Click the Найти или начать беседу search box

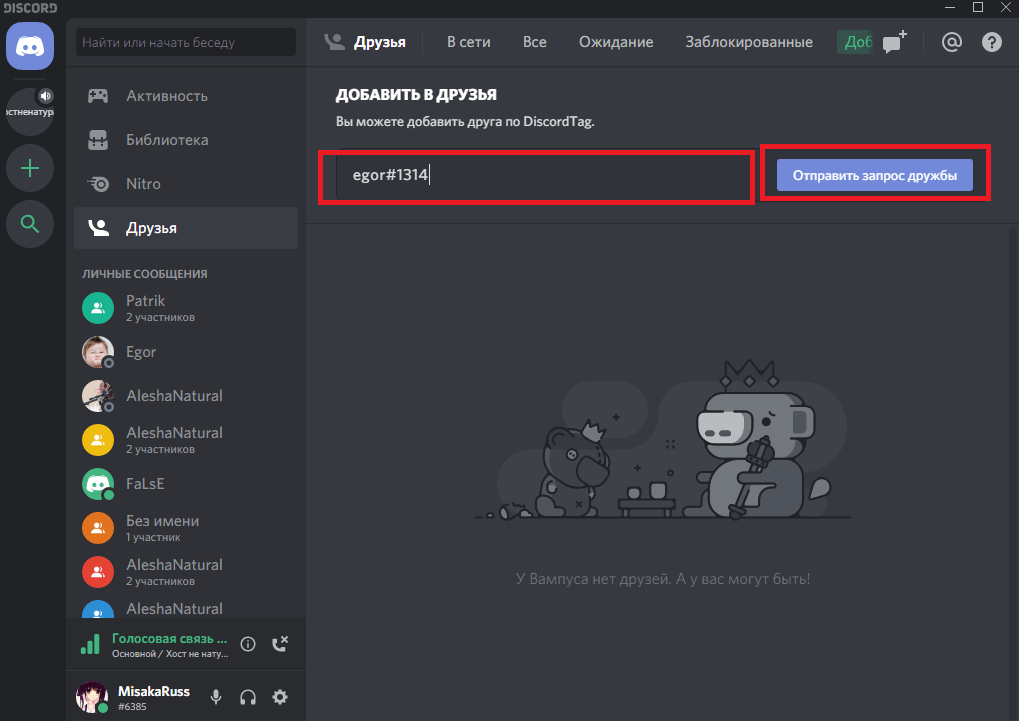click(x=186, y=43)
